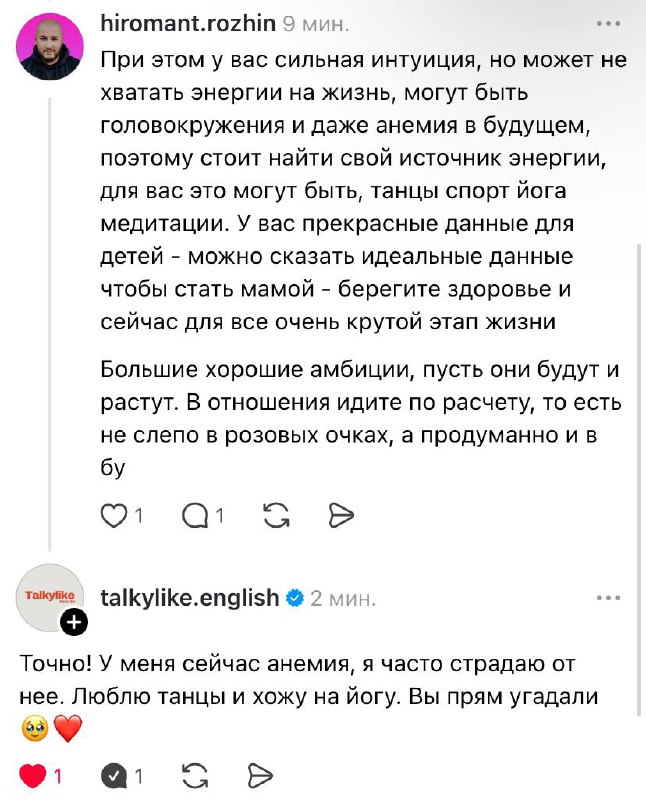
Task: Click the blue verified badge beside talkylike.english
Action: coord(295,598)
